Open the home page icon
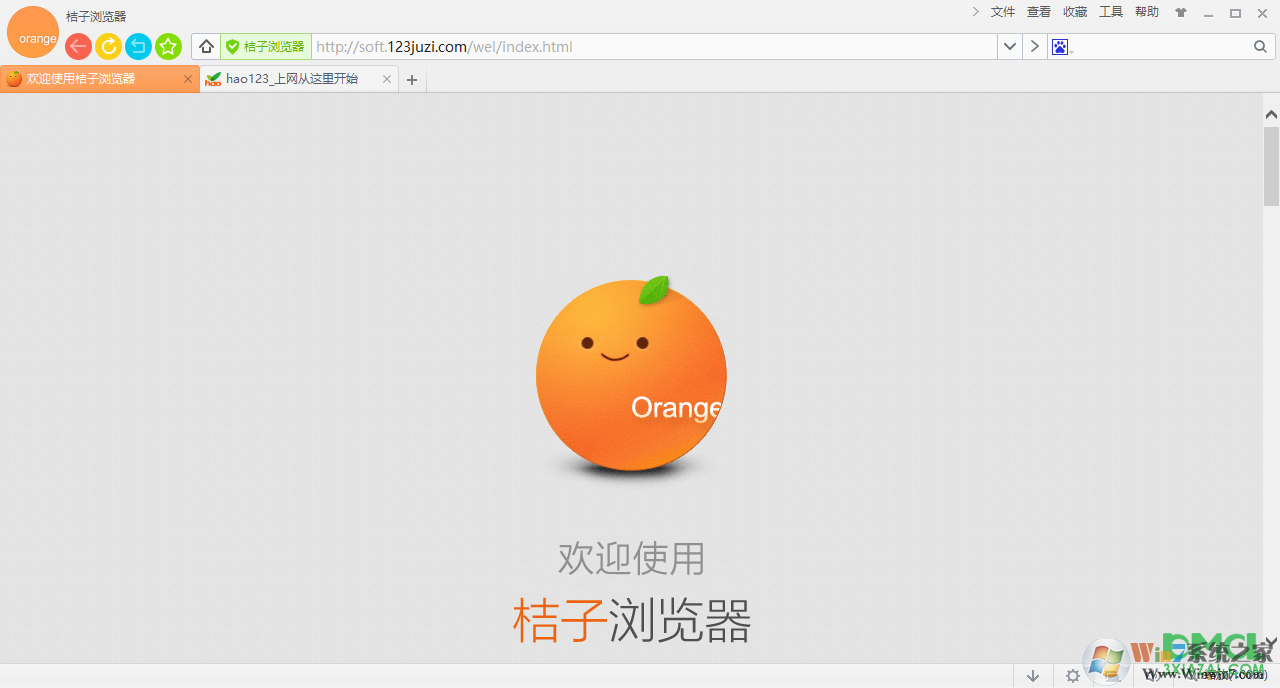 coord(206,46)
